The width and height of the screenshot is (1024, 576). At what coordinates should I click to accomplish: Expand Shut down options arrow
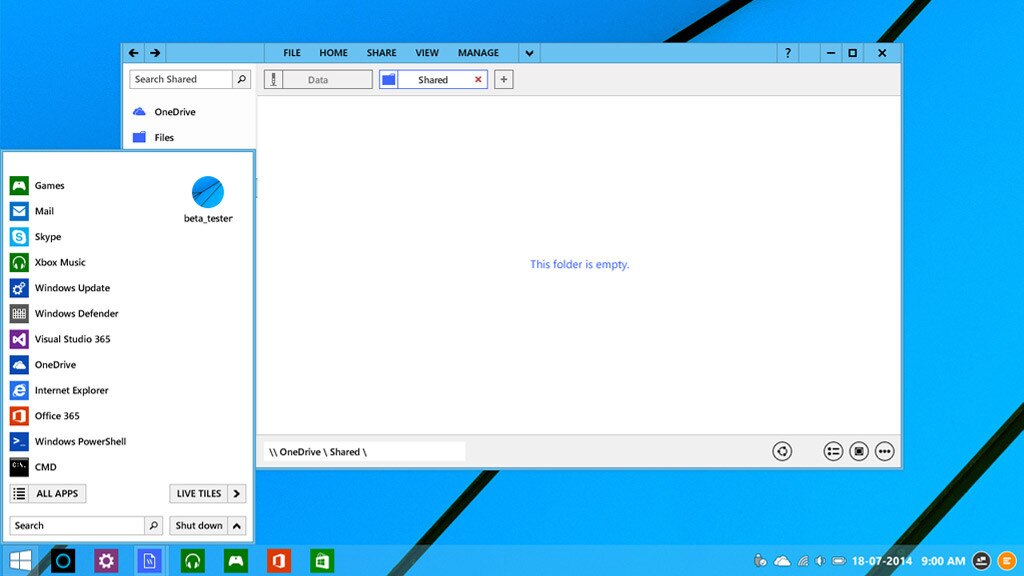tap(236, 525)
